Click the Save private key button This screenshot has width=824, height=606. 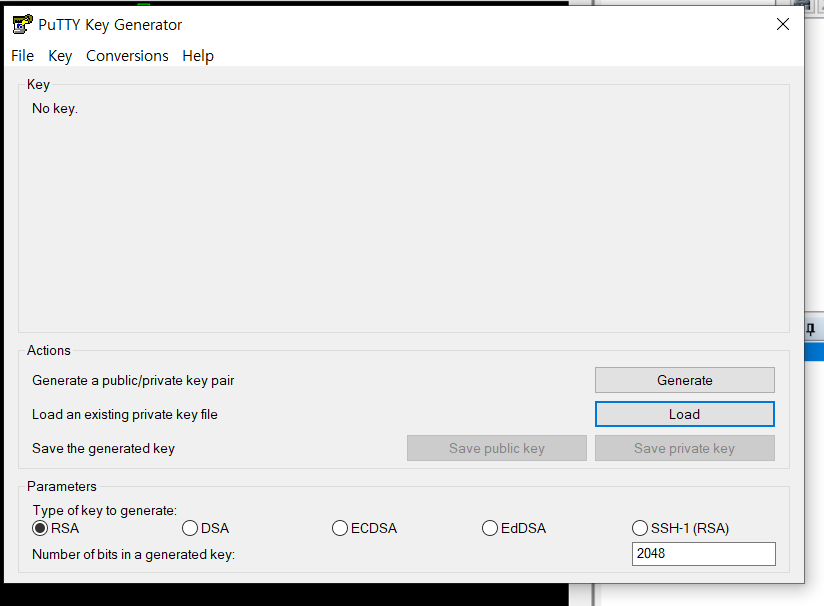click(x=685, y=448)
